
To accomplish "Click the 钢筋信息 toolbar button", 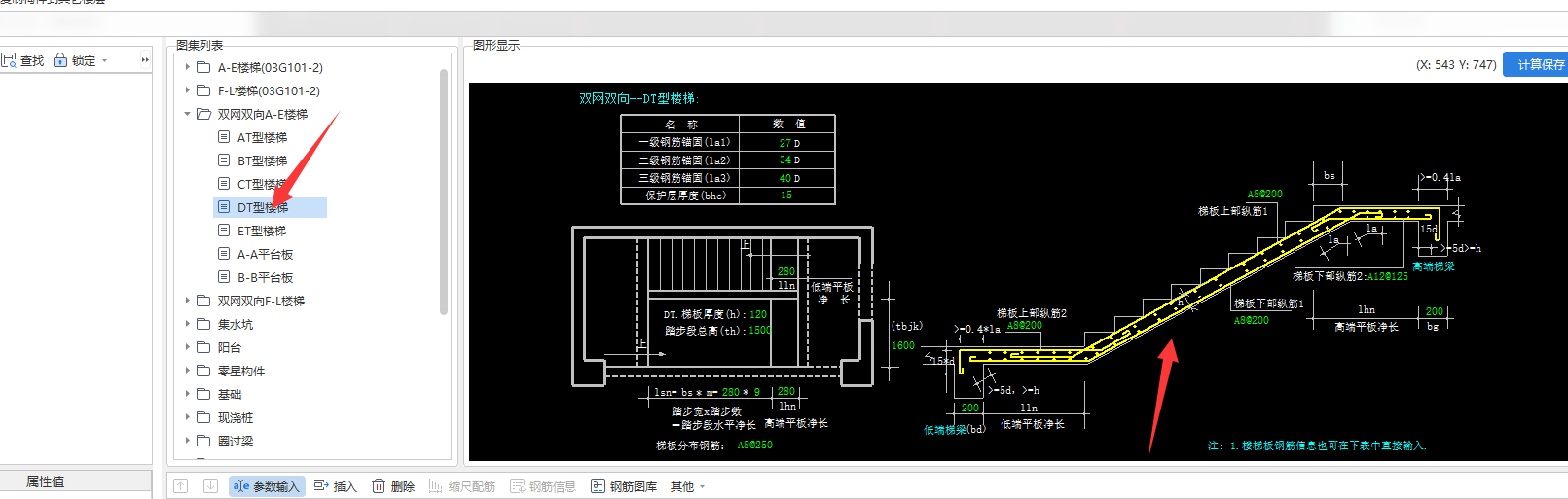I will 543,486.
